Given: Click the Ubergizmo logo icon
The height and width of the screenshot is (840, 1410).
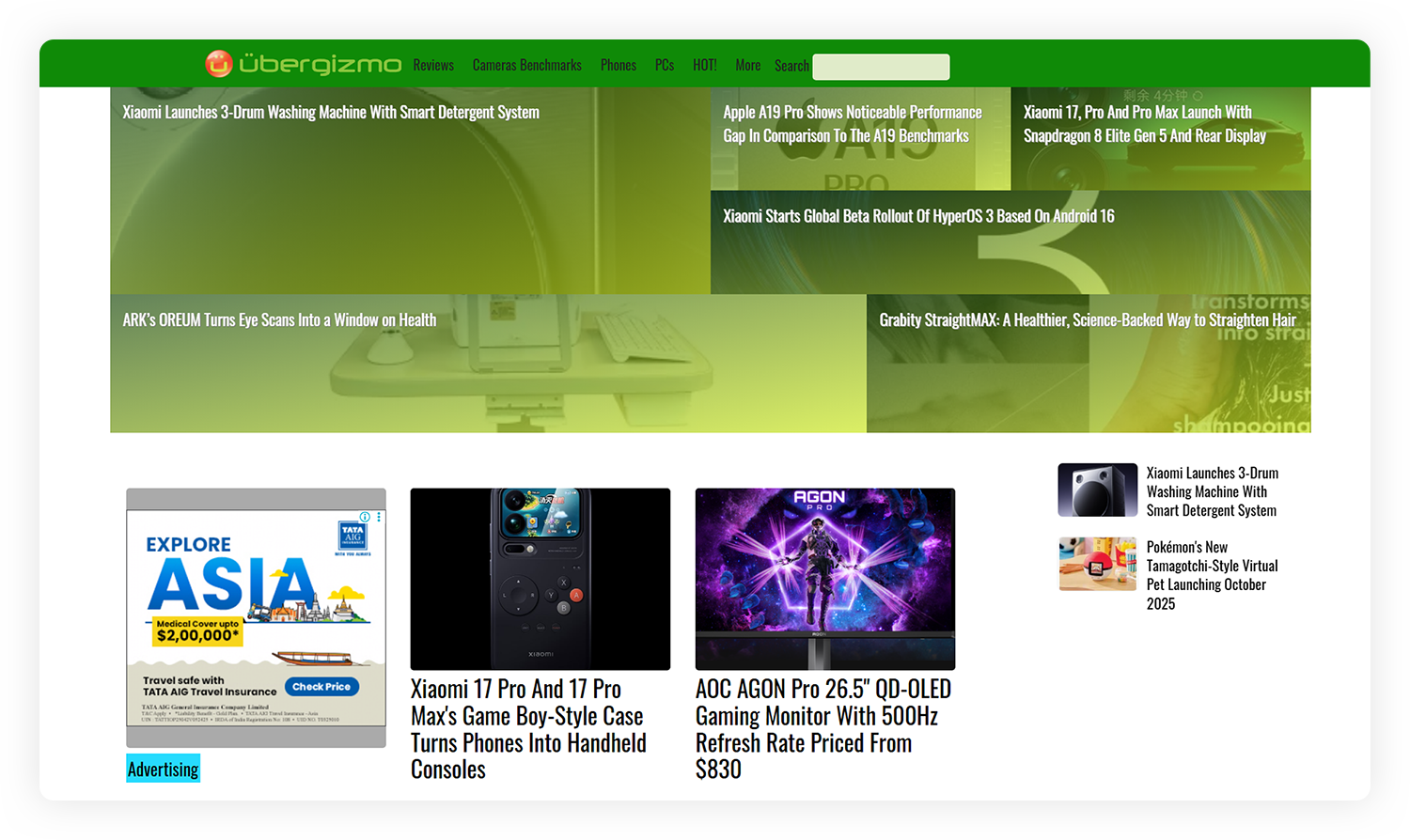Looking at the screenshot, I should pos(219,64).
